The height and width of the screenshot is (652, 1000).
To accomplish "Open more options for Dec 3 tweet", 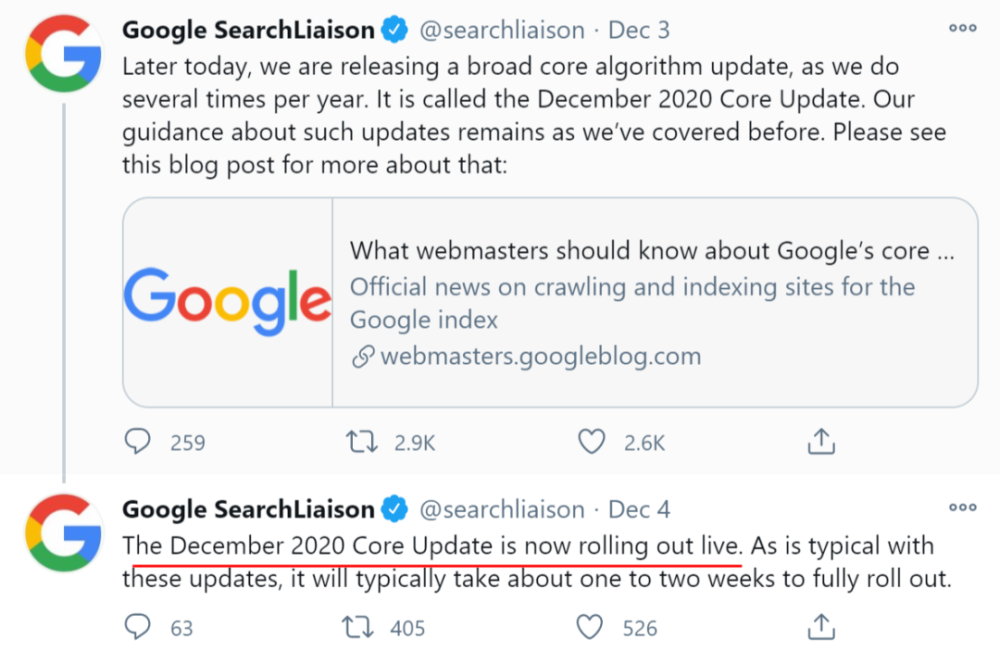I will [x=962, y=28].
